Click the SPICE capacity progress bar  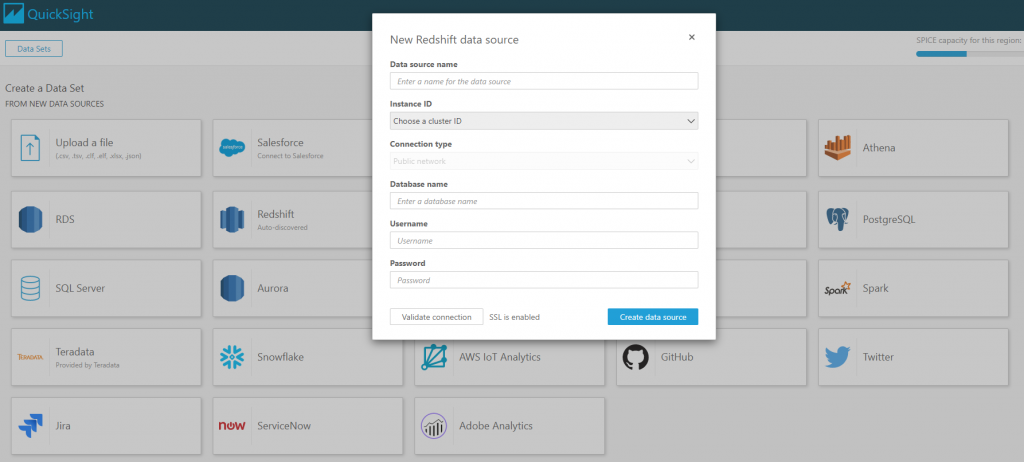(x=970, y=54)
